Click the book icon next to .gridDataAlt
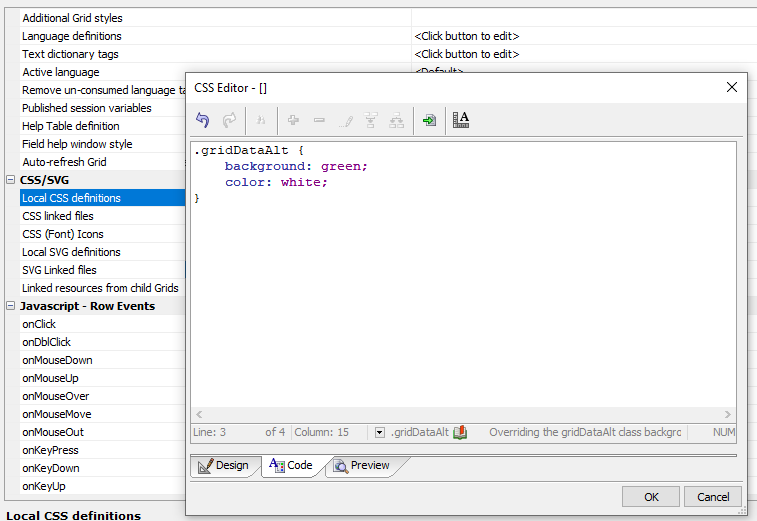This screenshot has width=757, height=521. point(460,432)
